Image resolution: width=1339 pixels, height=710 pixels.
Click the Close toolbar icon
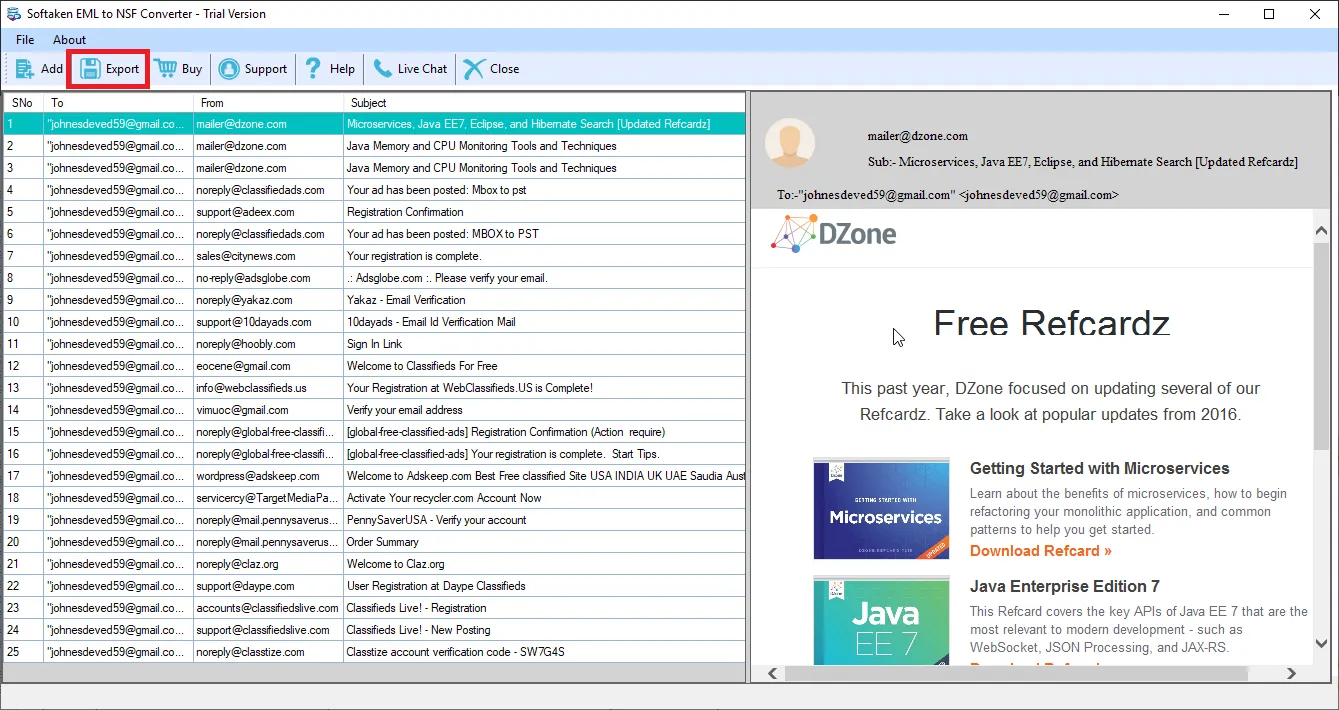coord(474,69)
